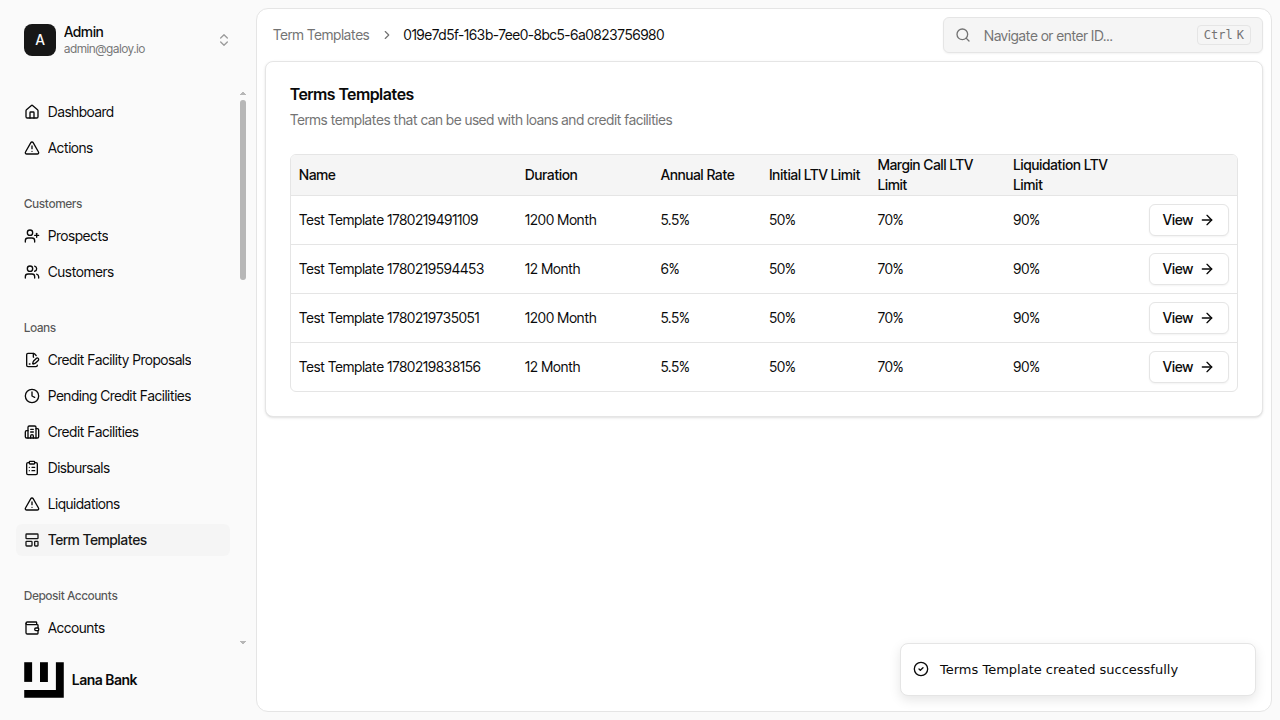The width and height of the screenshot is (1280, 720).
Task: Click the Terms Template created successfully toast
Action: (x=1077, y=669)
